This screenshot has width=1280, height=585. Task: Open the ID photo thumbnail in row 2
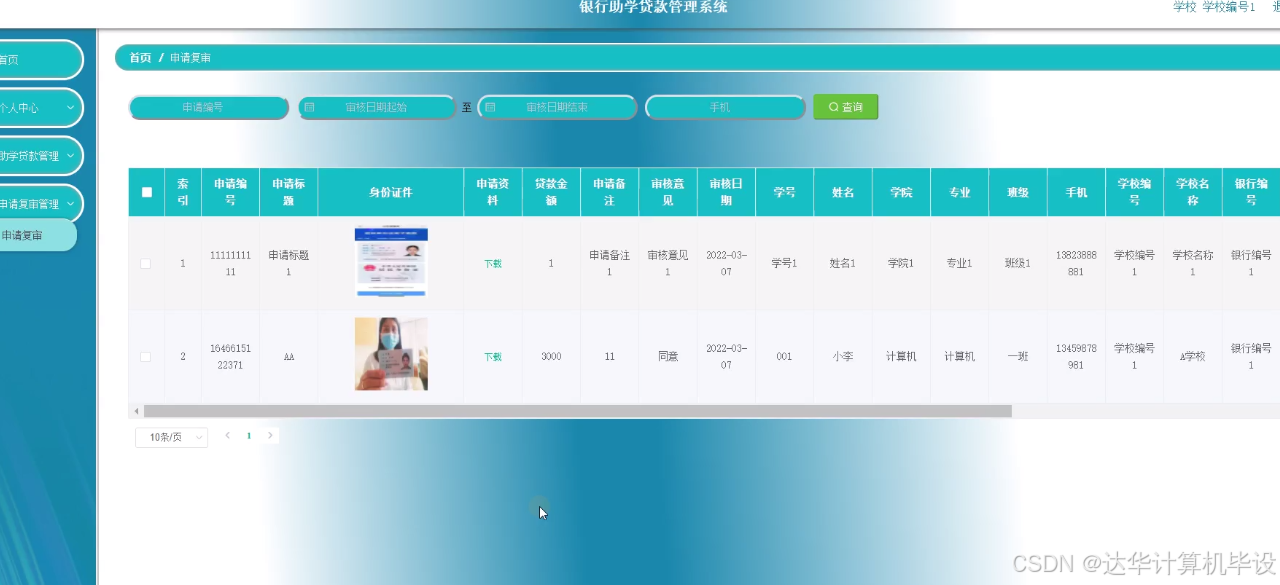click(391, 353)
